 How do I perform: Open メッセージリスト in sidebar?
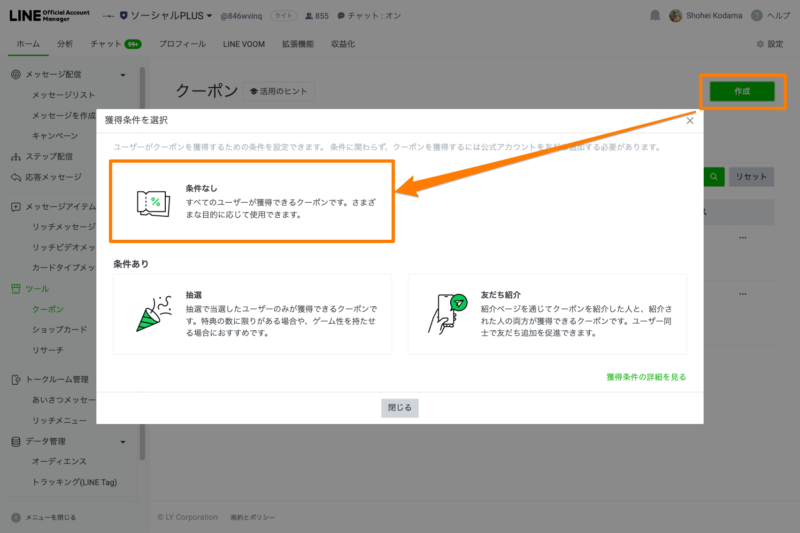click(63, 95)
